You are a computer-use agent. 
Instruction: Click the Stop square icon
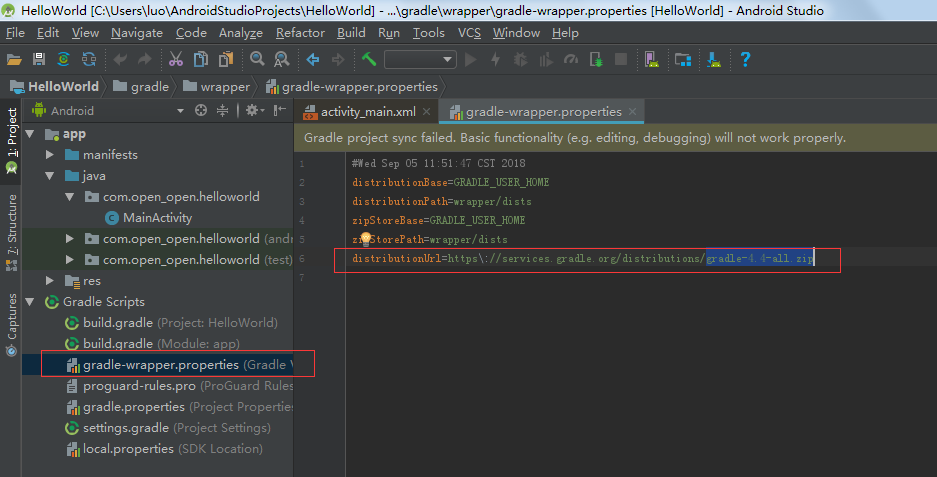tap(621, 59)
